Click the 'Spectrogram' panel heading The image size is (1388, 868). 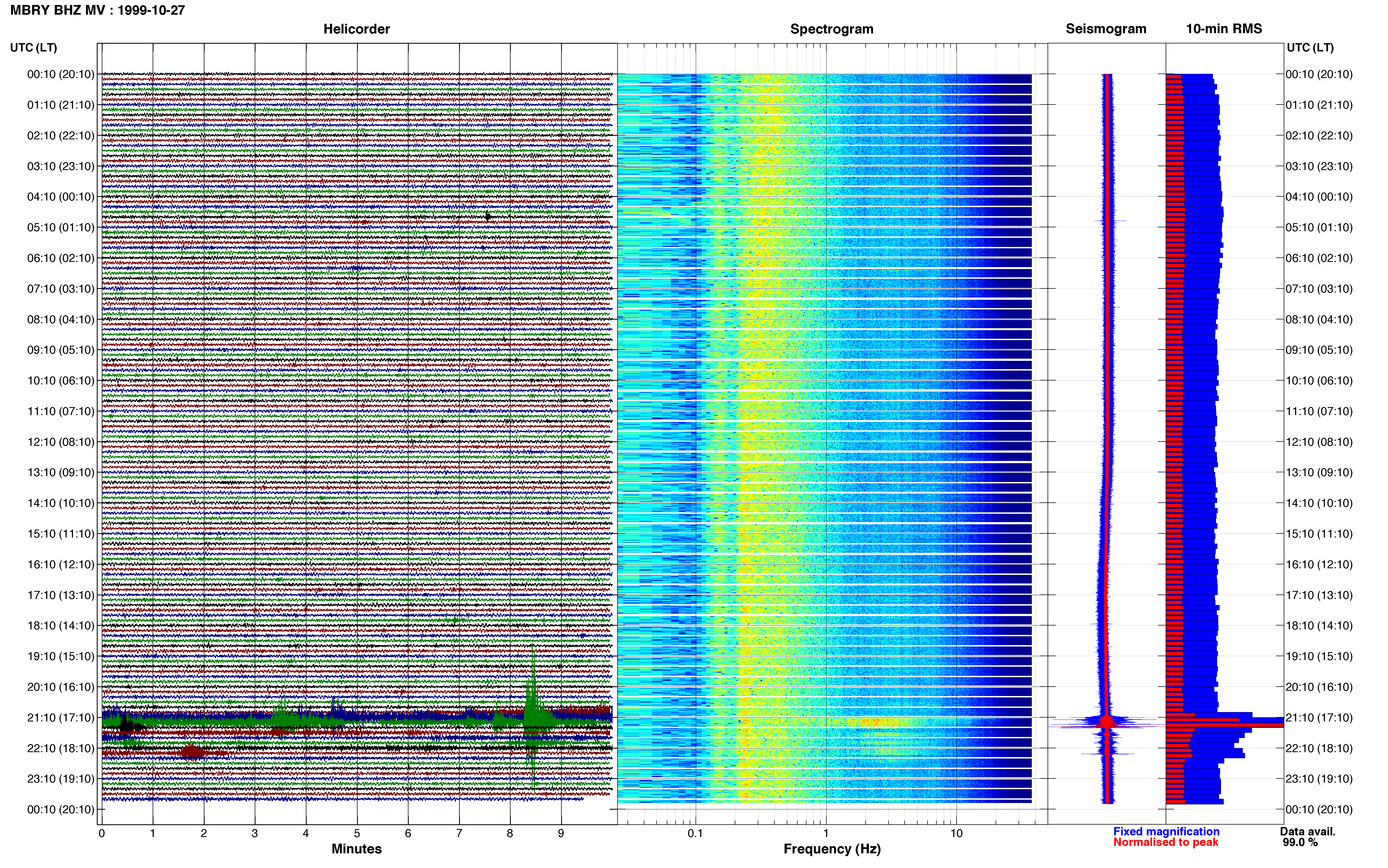pyautogui.click(x=832, y=29)
